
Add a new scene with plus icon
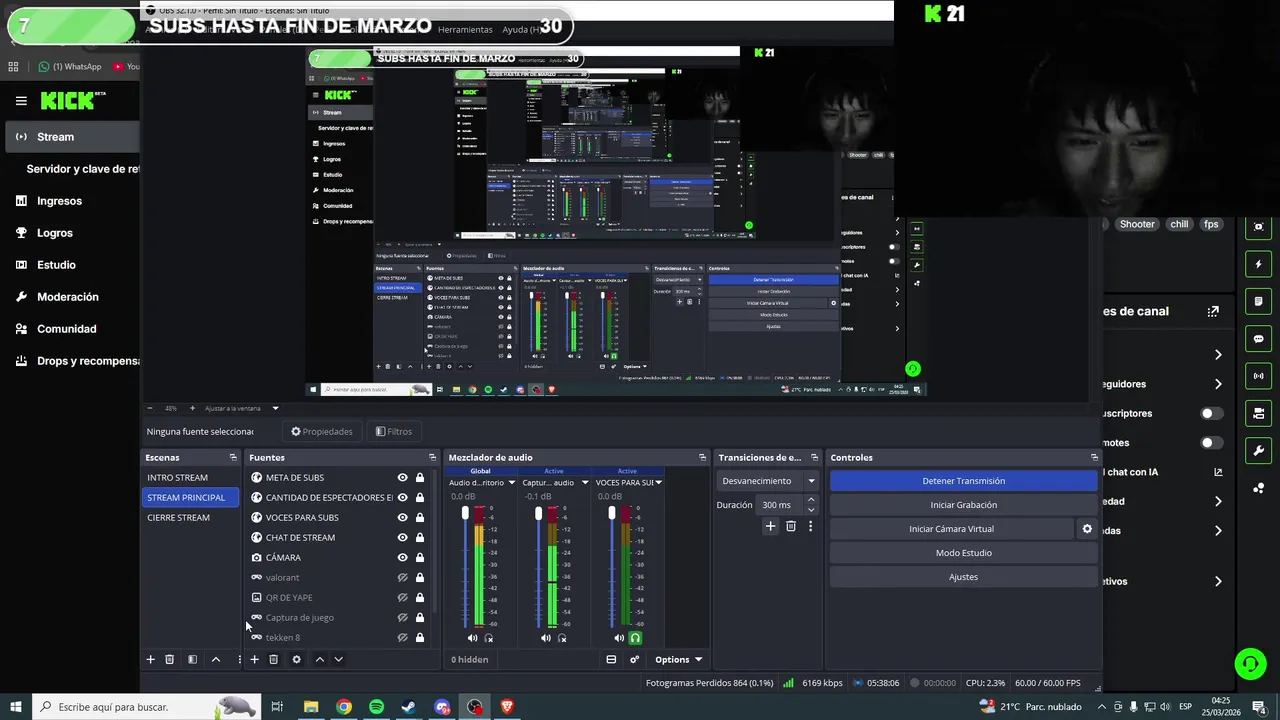click(x=151, y=659)
